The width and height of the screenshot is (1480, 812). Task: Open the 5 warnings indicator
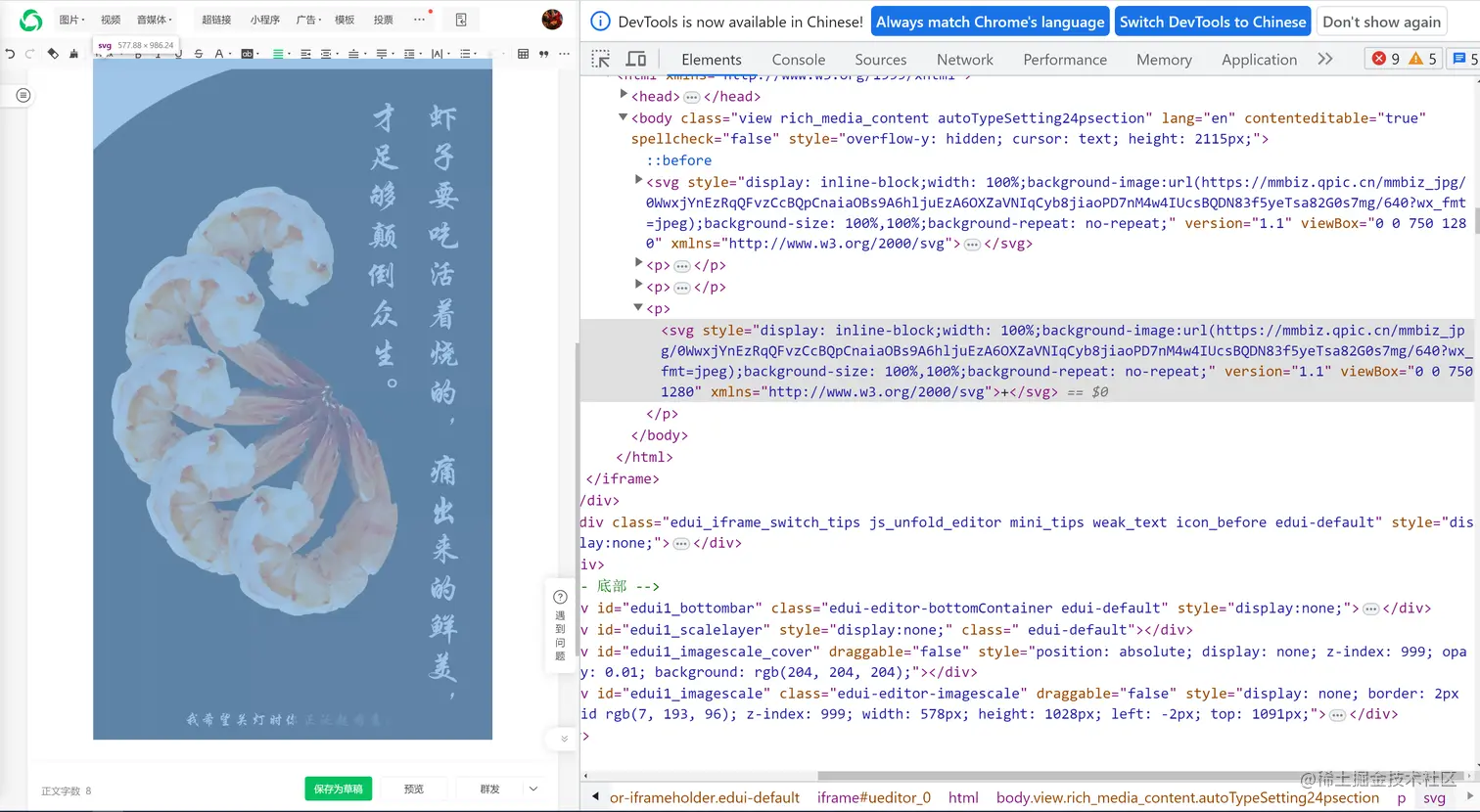[1422, 59]
